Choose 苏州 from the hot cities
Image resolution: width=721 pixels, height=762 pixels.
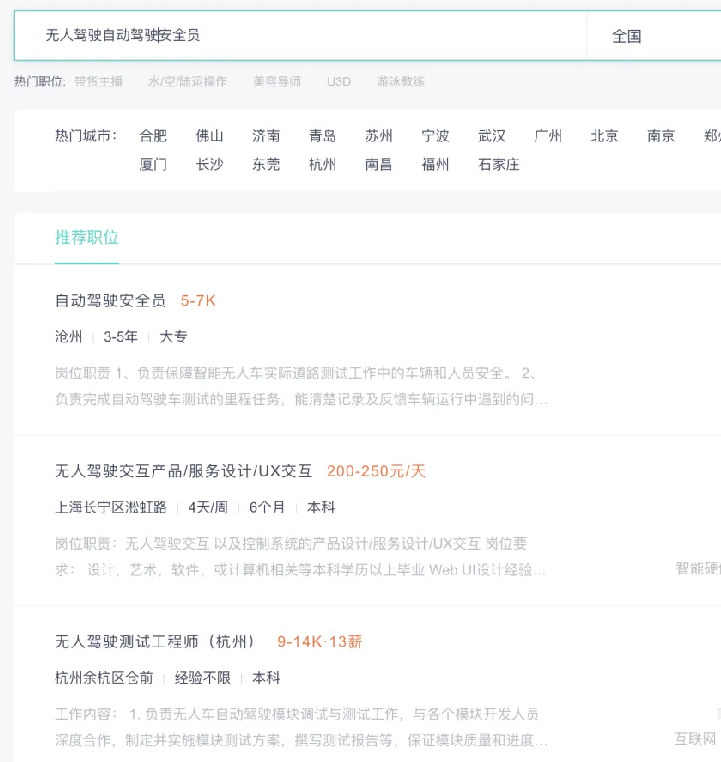(379, 136)
